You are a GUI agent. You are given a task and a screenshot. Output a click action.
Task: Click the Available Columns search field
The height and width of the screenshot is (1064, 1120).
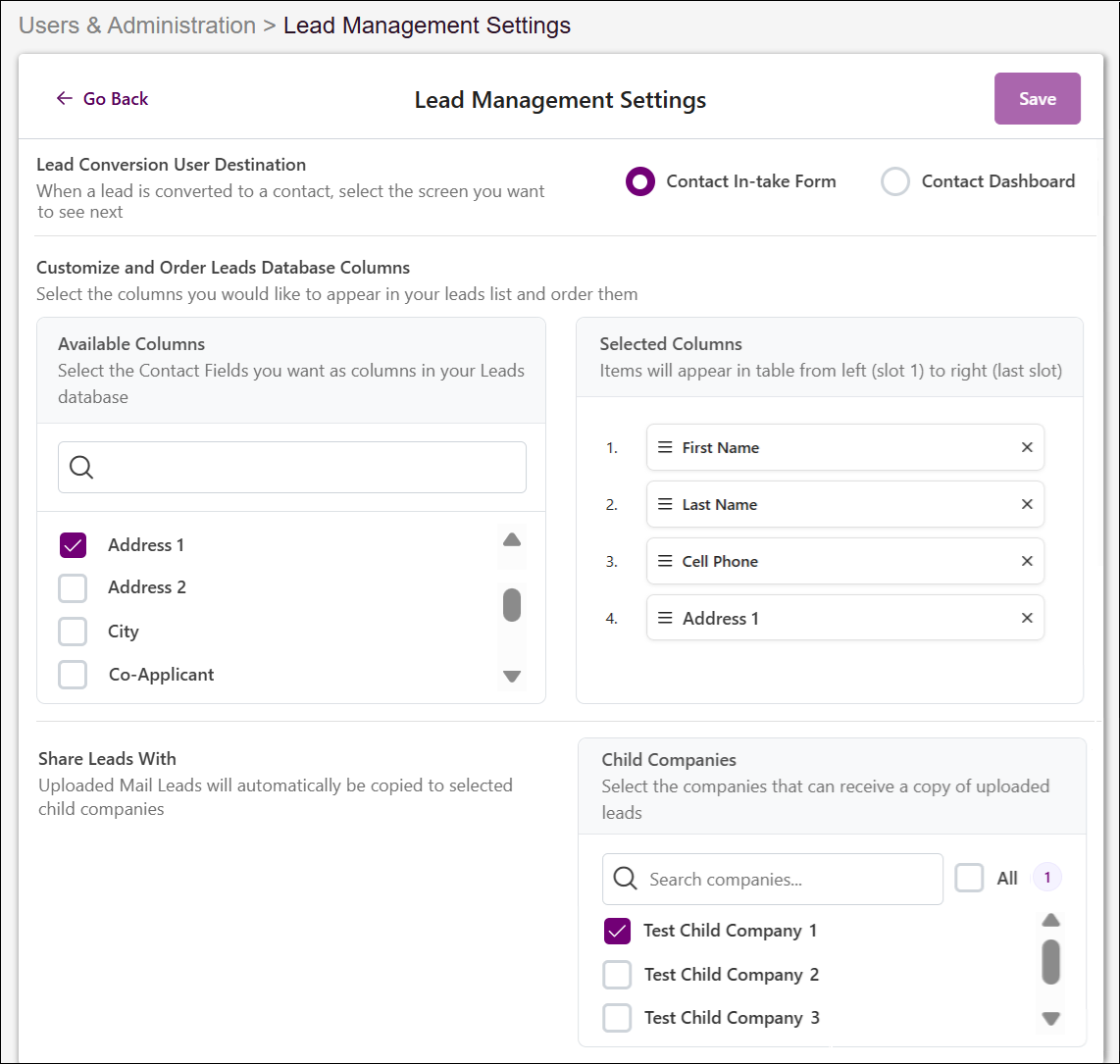pos(292,467)
